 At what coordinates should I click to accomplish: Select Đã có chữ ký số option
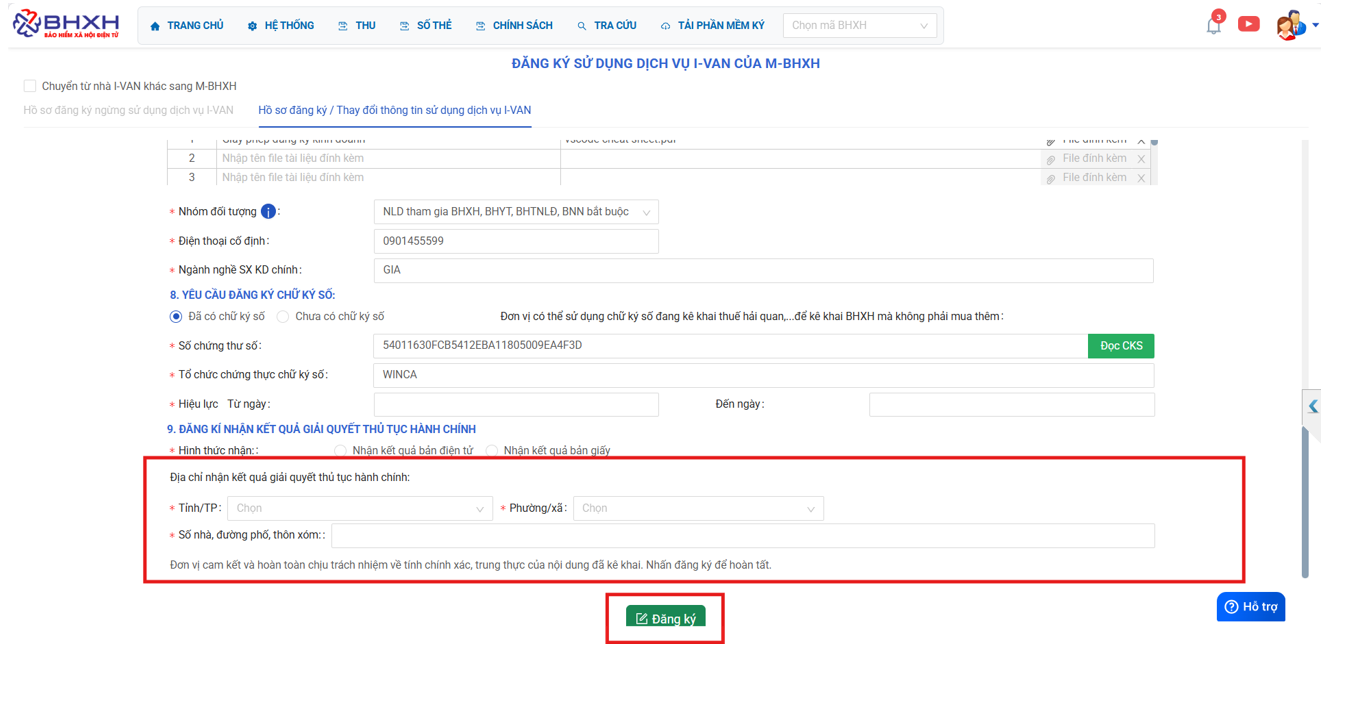[x=176, y=317]
